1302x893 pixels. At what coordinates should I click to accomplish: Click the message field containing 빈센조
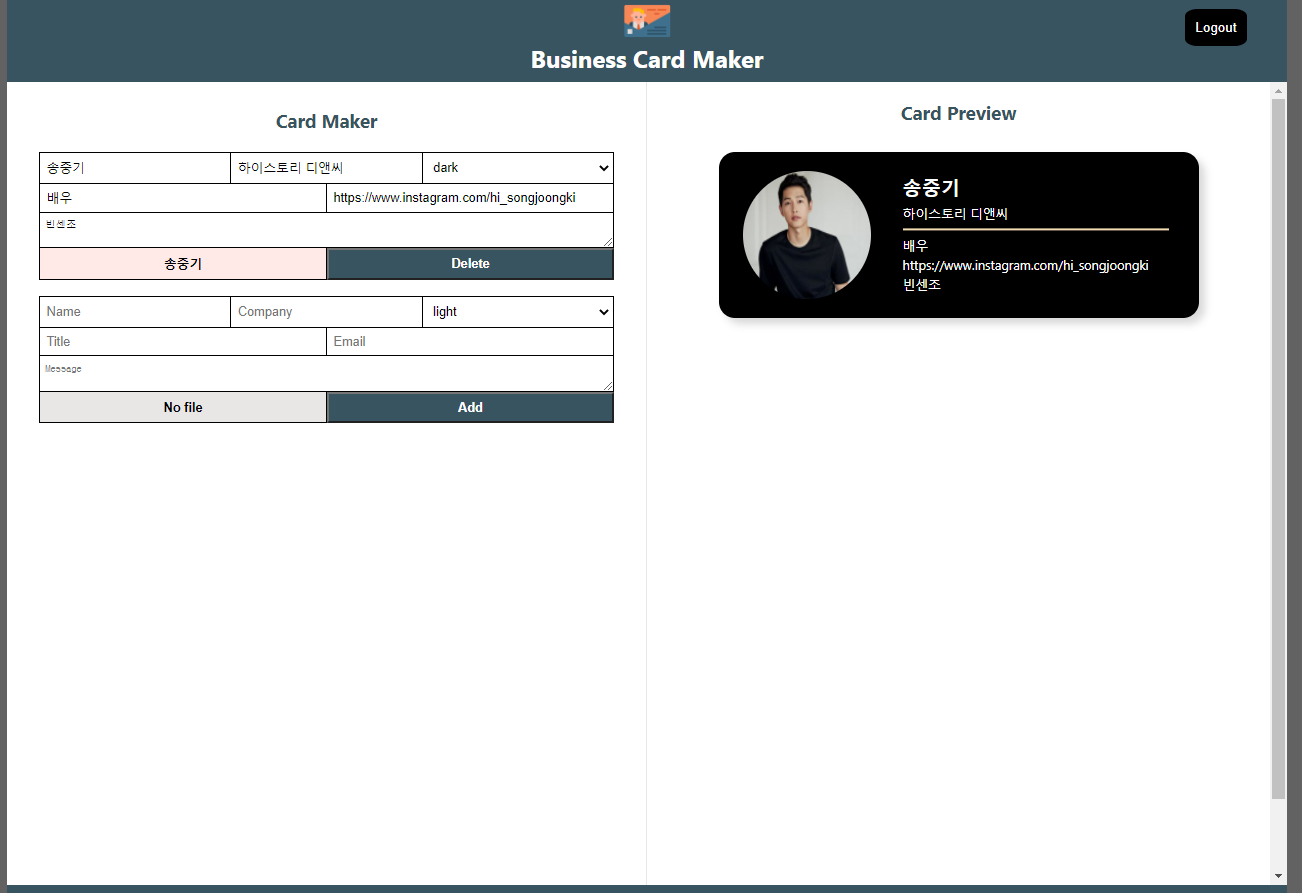click(x=326, y=230)
